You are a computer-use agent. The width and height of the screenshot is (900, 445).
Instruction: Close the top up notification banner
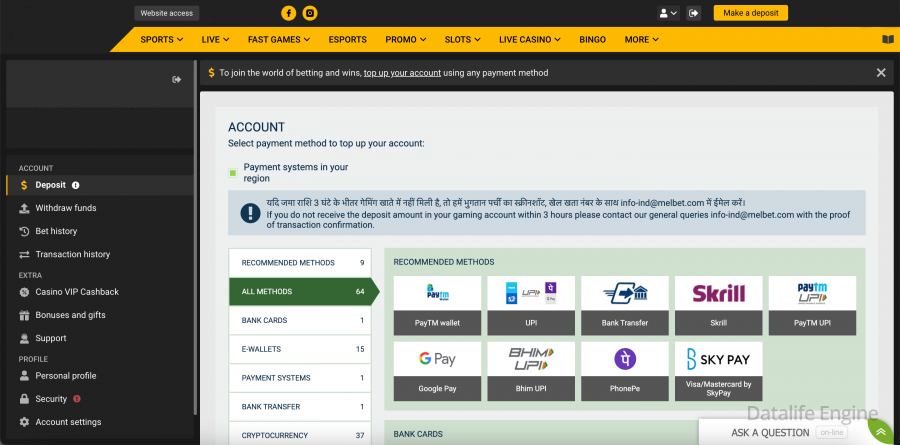click(881, 73)
